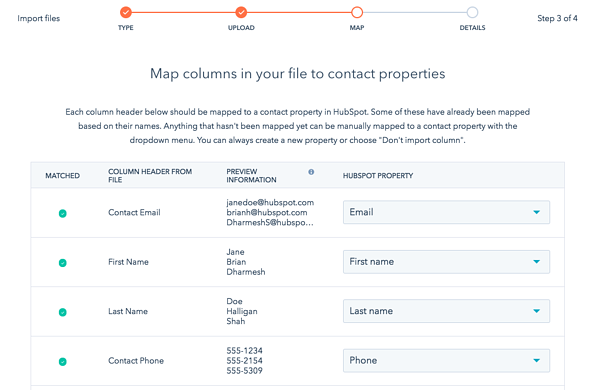Click the Preview Information info icon
The height and width of the screenshot is (390, 599).
click(311, 172)
